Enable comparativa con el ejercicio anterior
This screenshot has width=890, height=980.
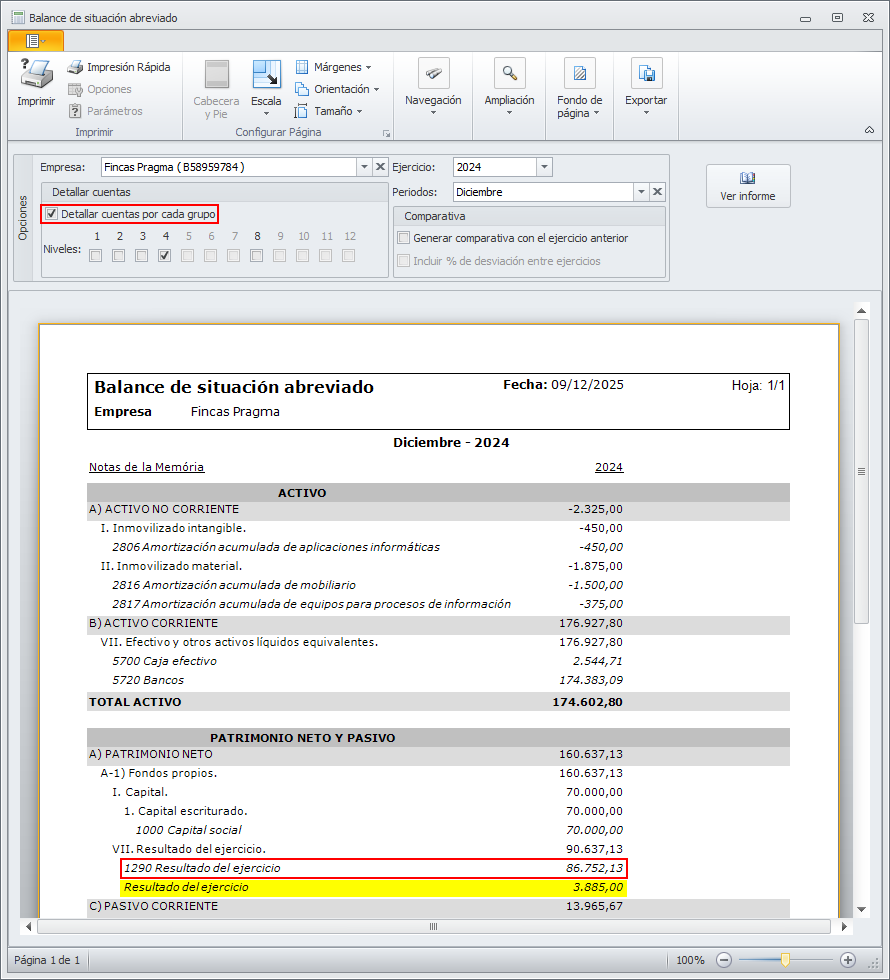404,238
